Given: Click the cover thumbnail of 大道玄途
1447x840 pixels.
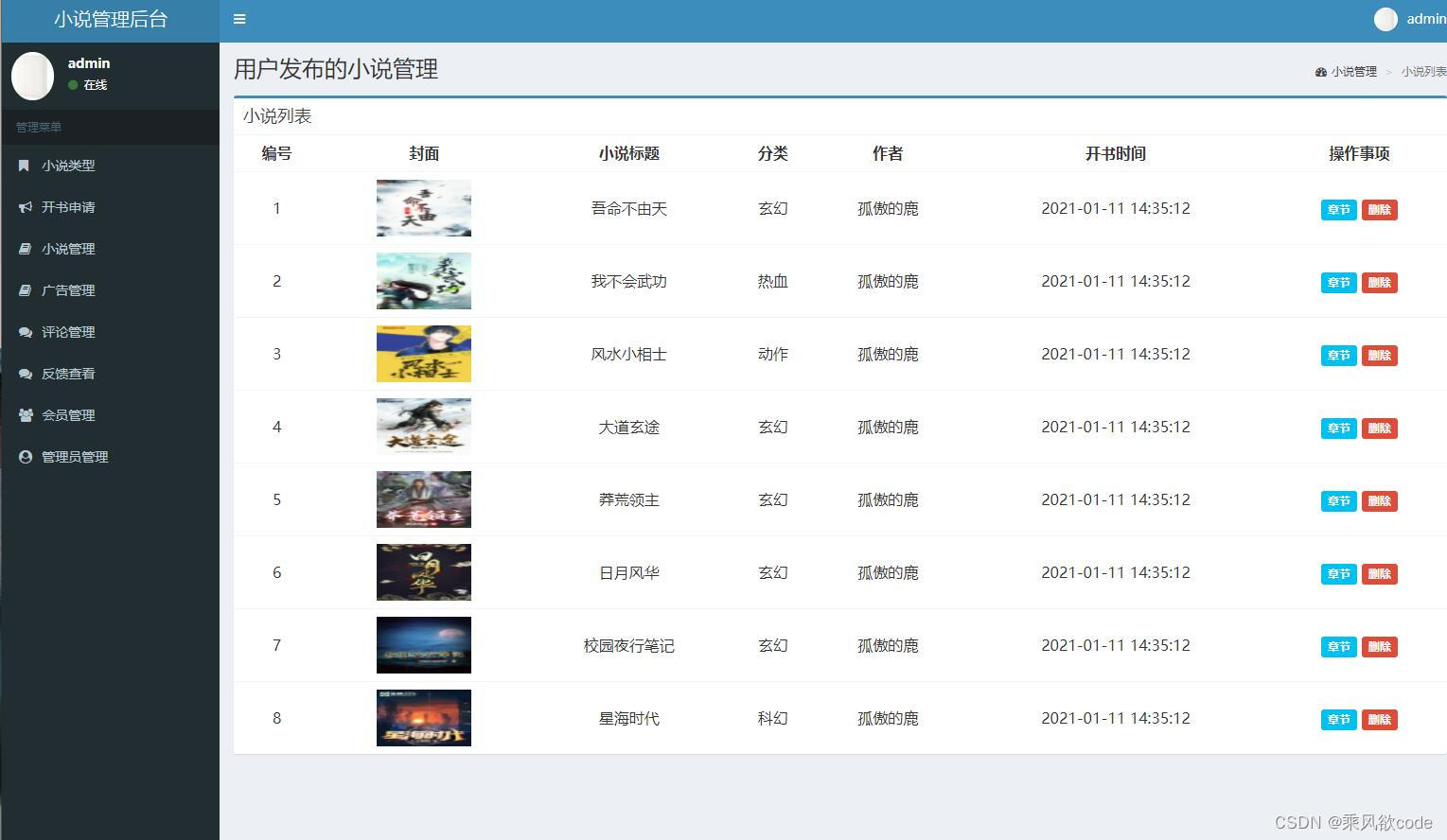Looking at the screenshot, I should [423, 427].
